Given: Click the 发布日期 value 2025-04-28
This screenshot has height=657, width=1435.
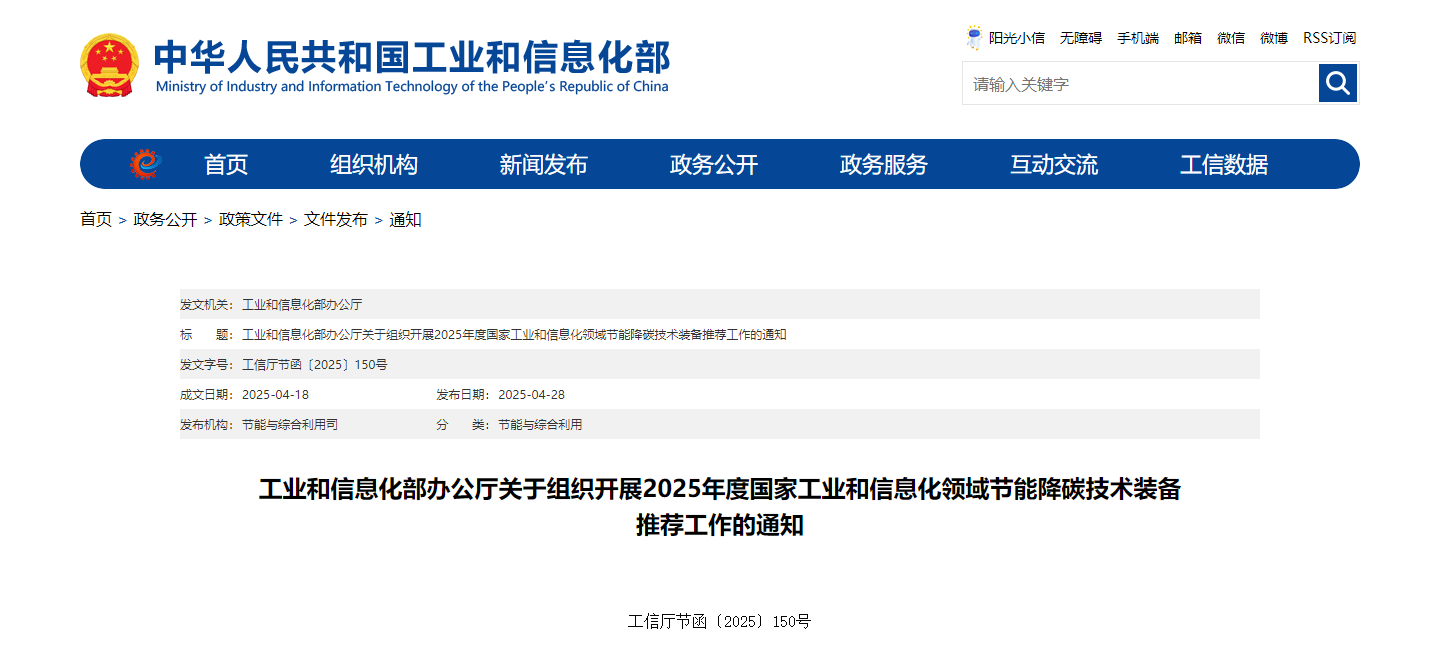Looking at the screenshot, I should (531, 394).
